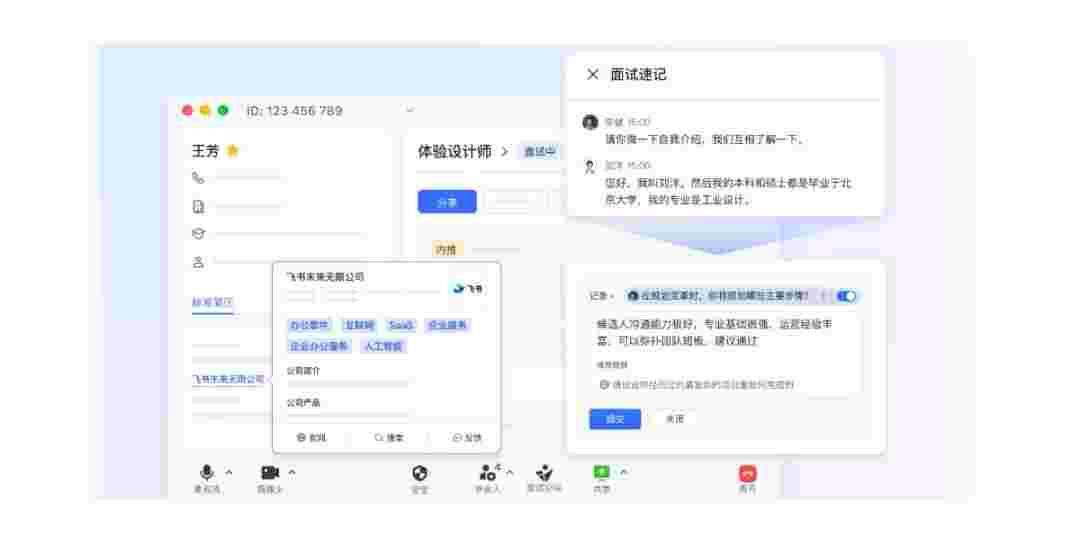
Task: Click the 公司简介 section heading
Action: [303, 371]
